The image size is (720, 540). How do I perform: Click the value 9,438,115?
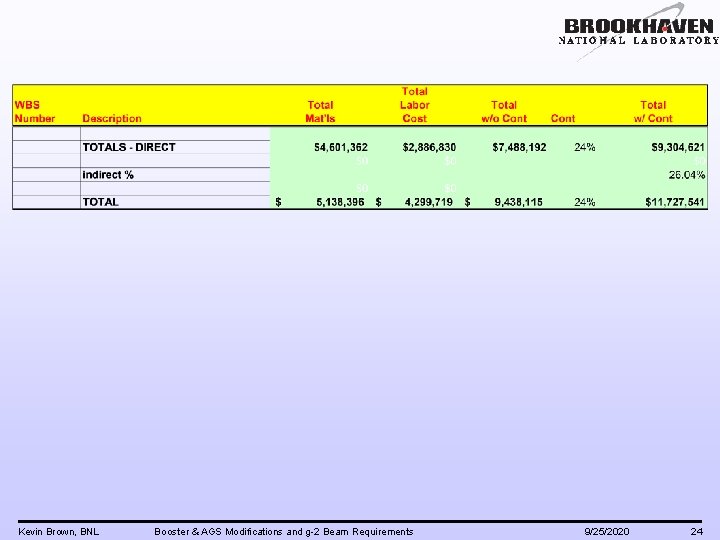518,202
